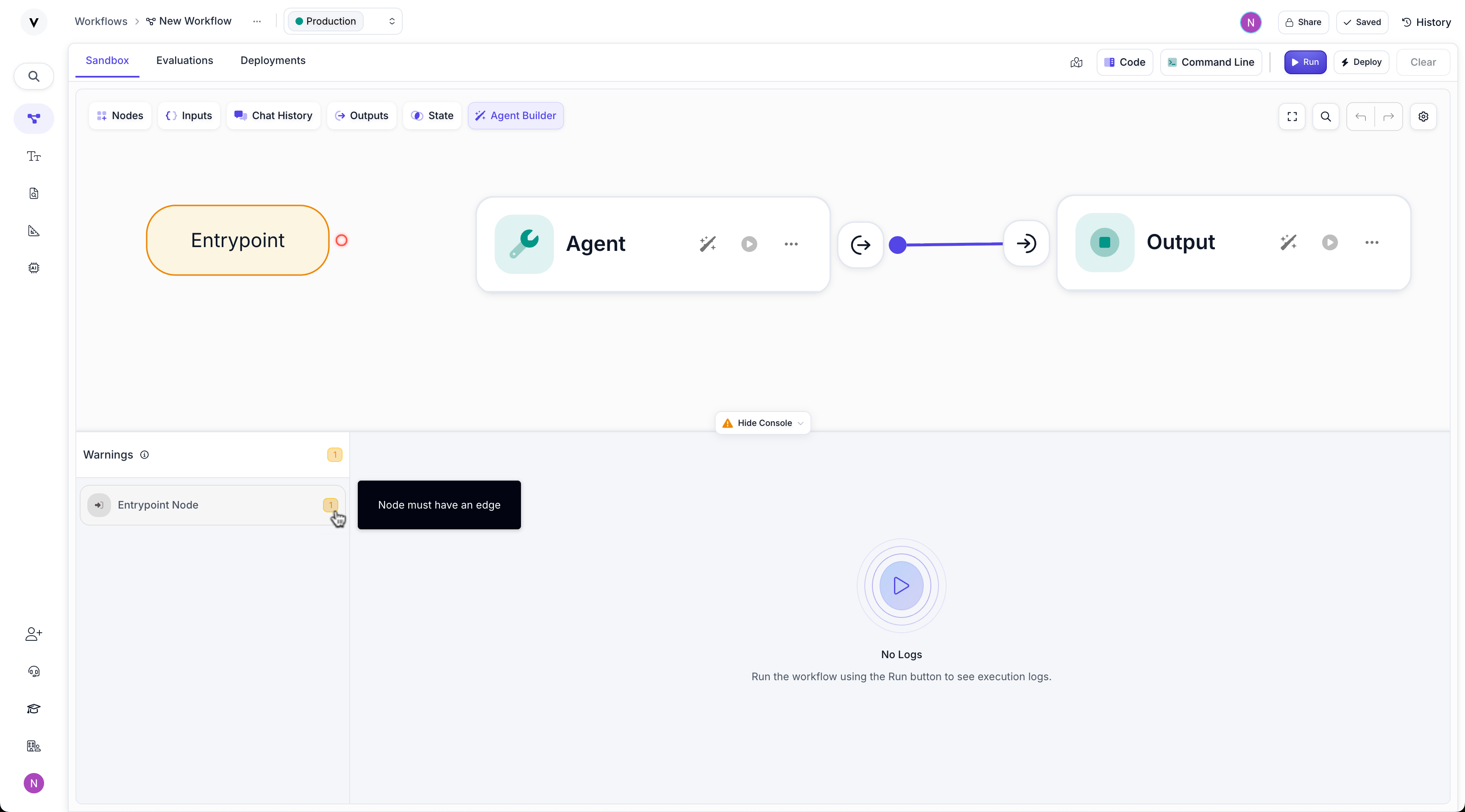
Task: Click the fit-to-screen fullscreen icon
Action: (1292, 117)
